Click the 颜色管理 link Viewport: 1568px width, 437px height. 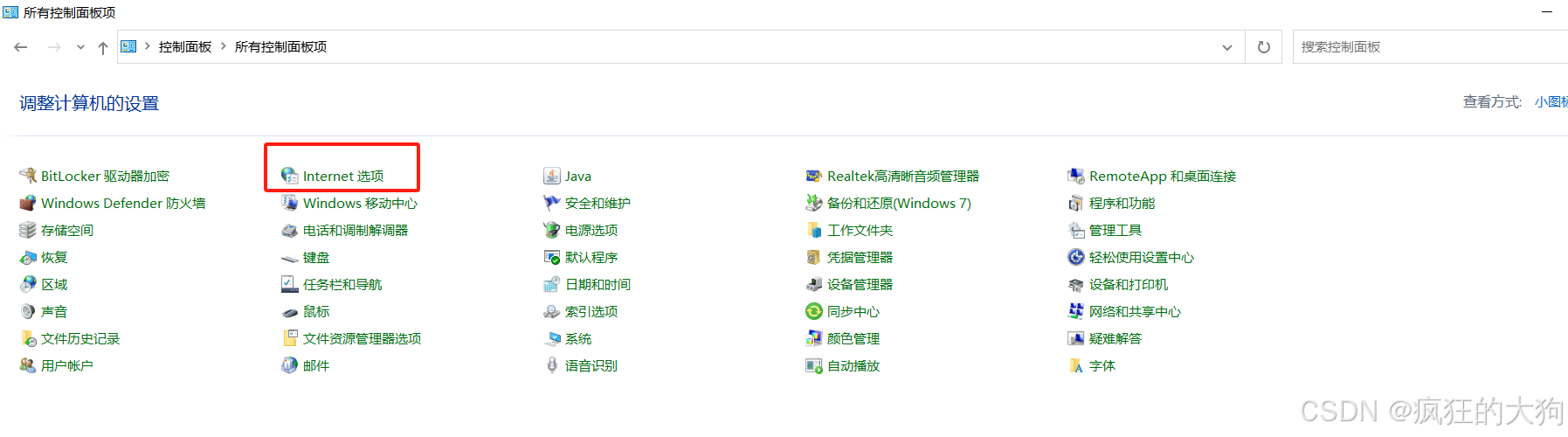[853, 338]
